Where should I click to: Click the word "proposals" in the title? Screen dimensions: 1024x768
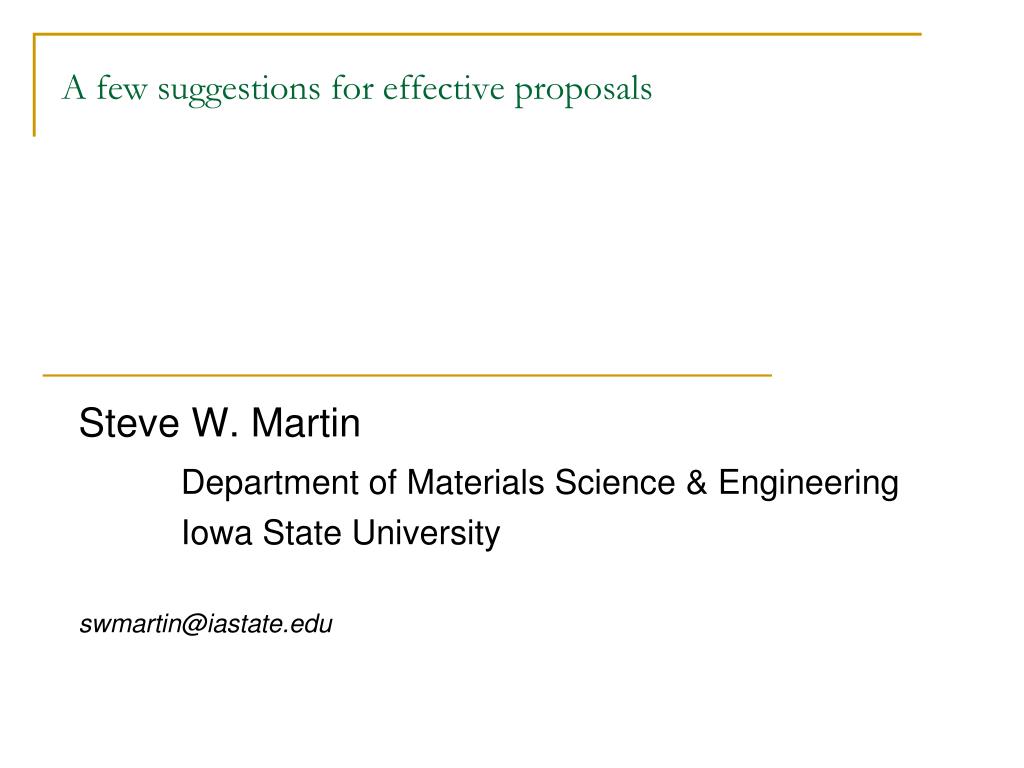tap(583, 91)
